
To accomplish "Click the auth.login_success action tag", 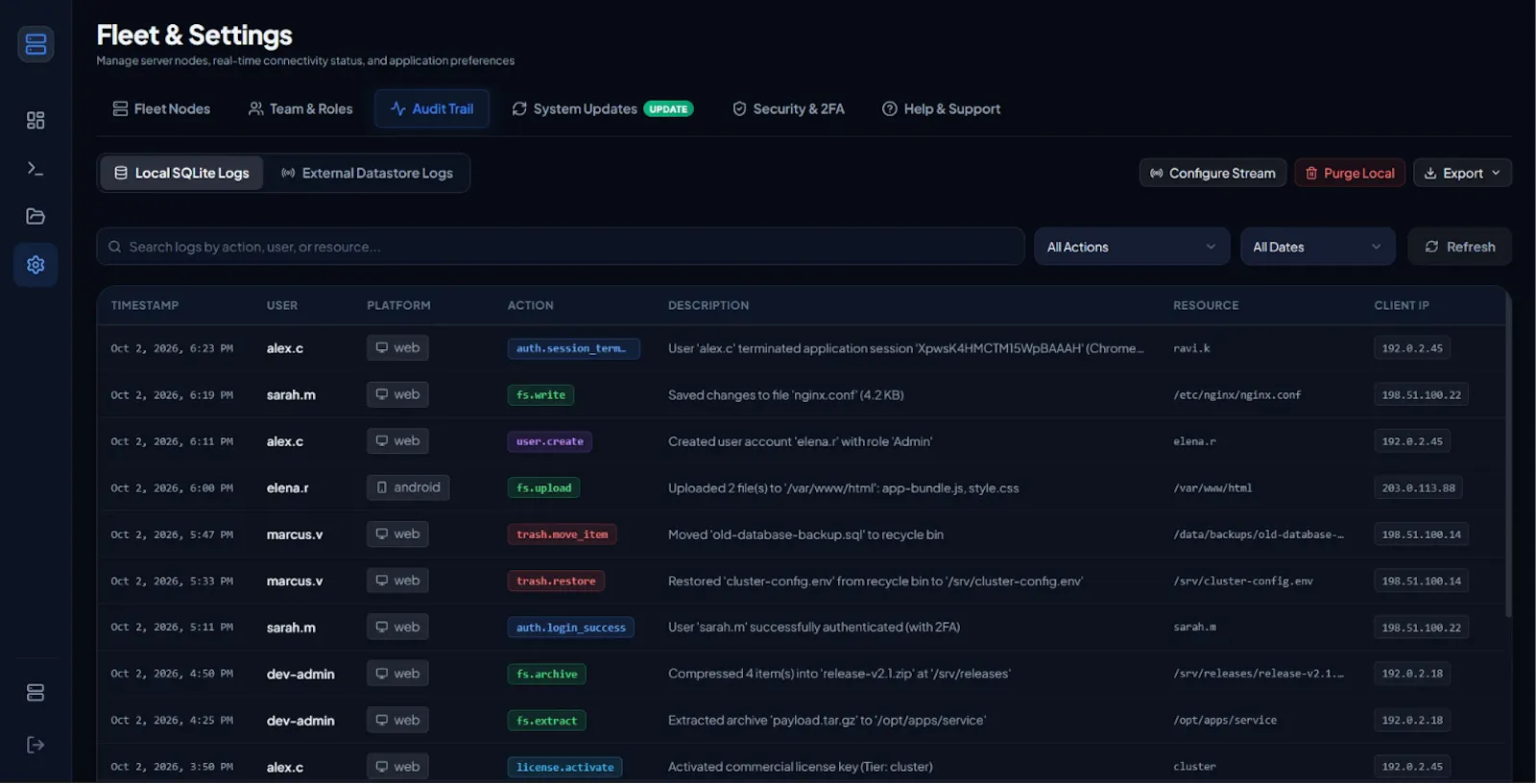I will pyautogui.click(x=571, y=628).
